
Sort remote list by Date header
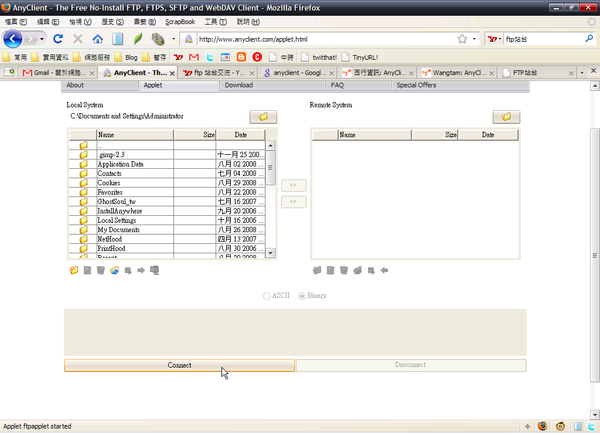488,135
